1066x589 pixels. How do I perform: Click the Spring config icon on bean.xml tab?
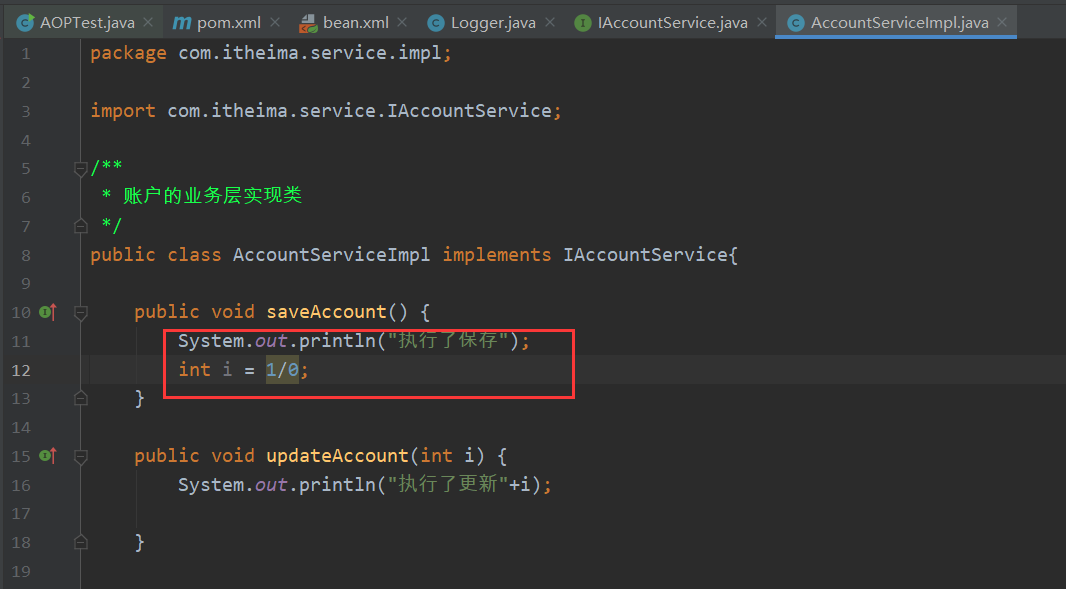pos(309,24)
